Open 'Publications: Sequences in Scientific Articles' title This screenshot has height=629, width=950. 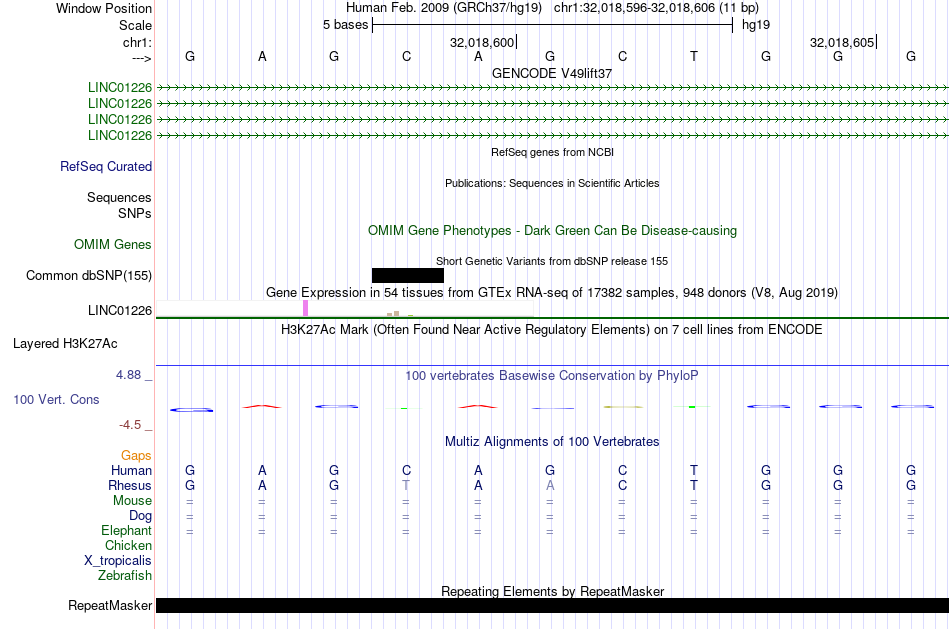552,183
